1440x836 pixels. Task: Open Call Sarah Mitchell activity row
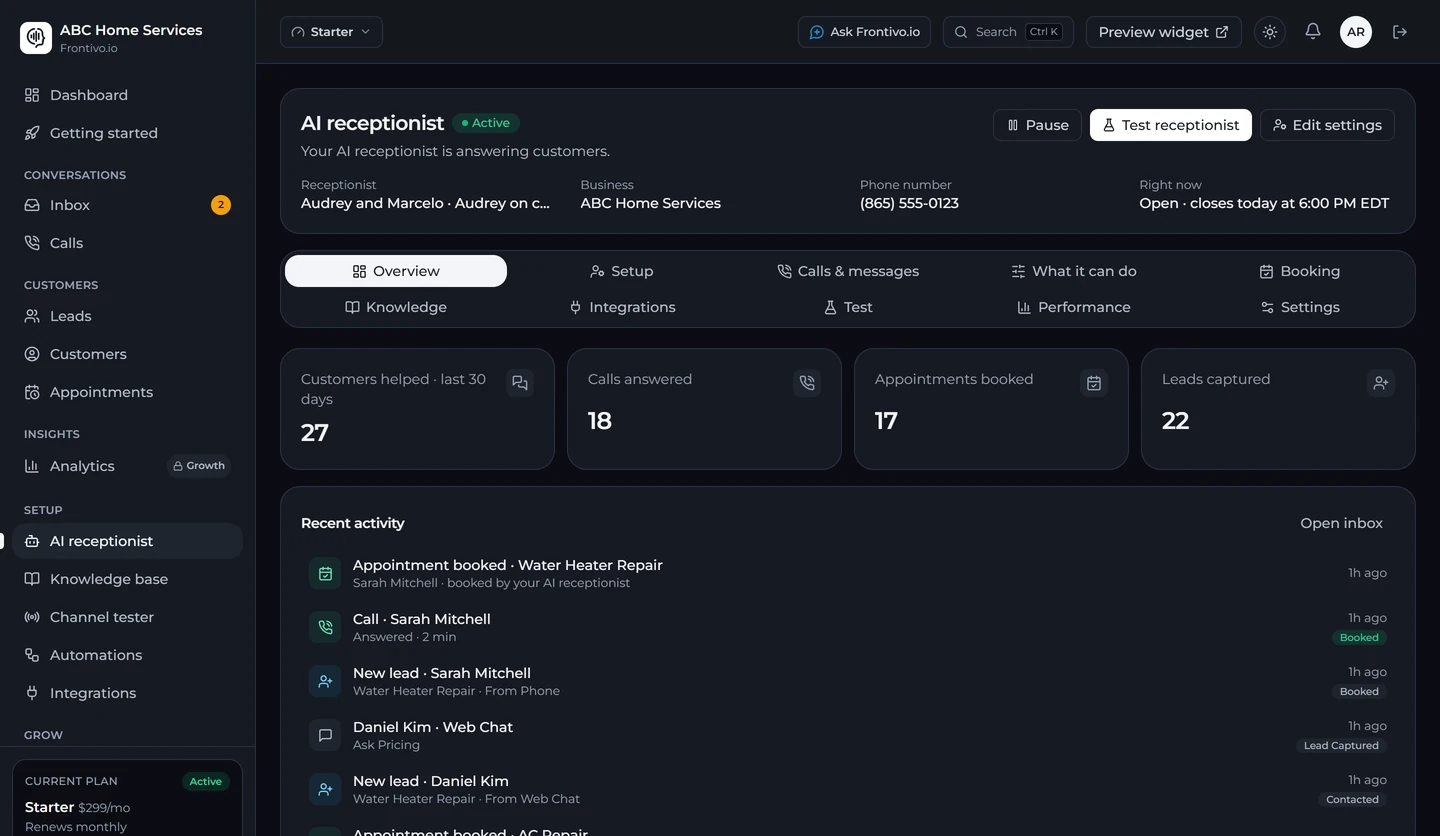pos(848,627)
